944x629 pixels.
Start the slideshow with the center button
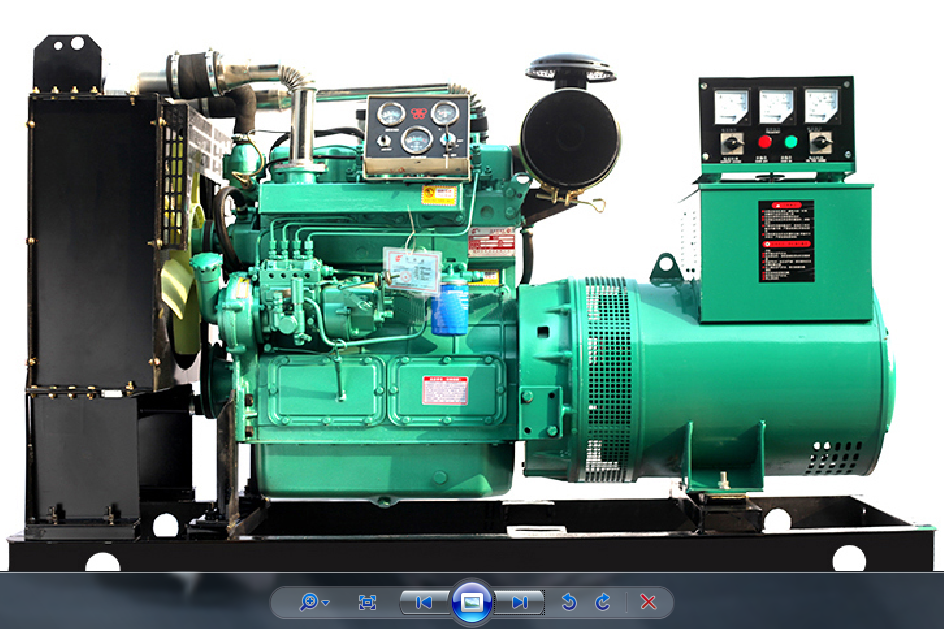tap(471, 601)
